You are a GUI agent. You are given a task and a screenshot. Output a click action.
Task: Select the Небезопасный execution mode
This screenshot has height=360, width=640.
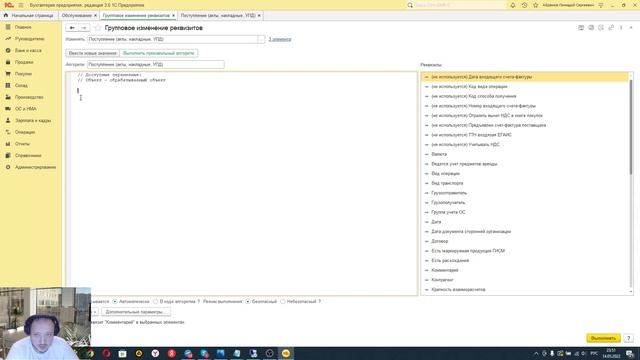282,302
